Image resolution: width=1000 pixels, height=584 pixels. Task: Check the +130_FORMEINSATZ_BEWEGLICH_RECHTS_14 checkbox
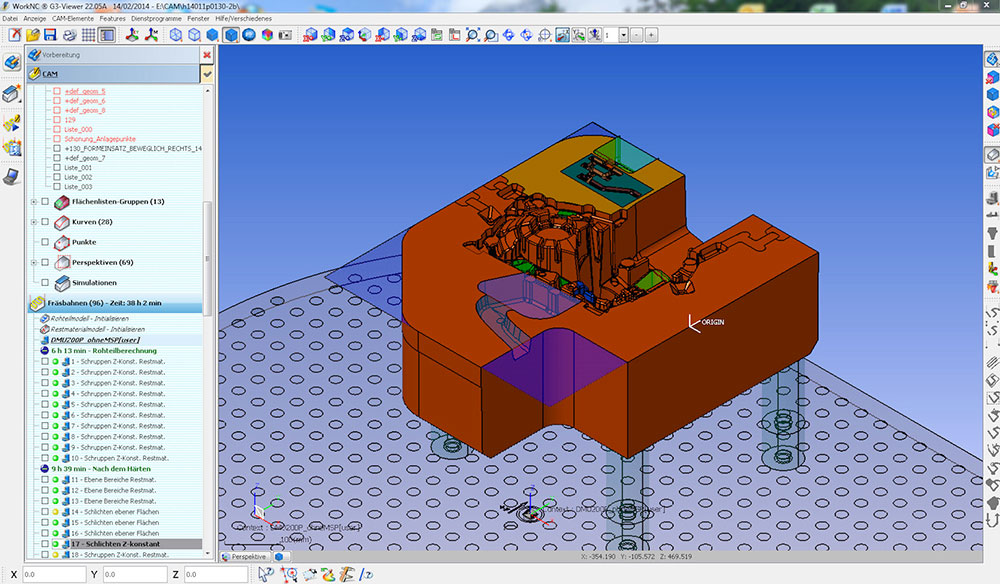click(x=57, y=149)
